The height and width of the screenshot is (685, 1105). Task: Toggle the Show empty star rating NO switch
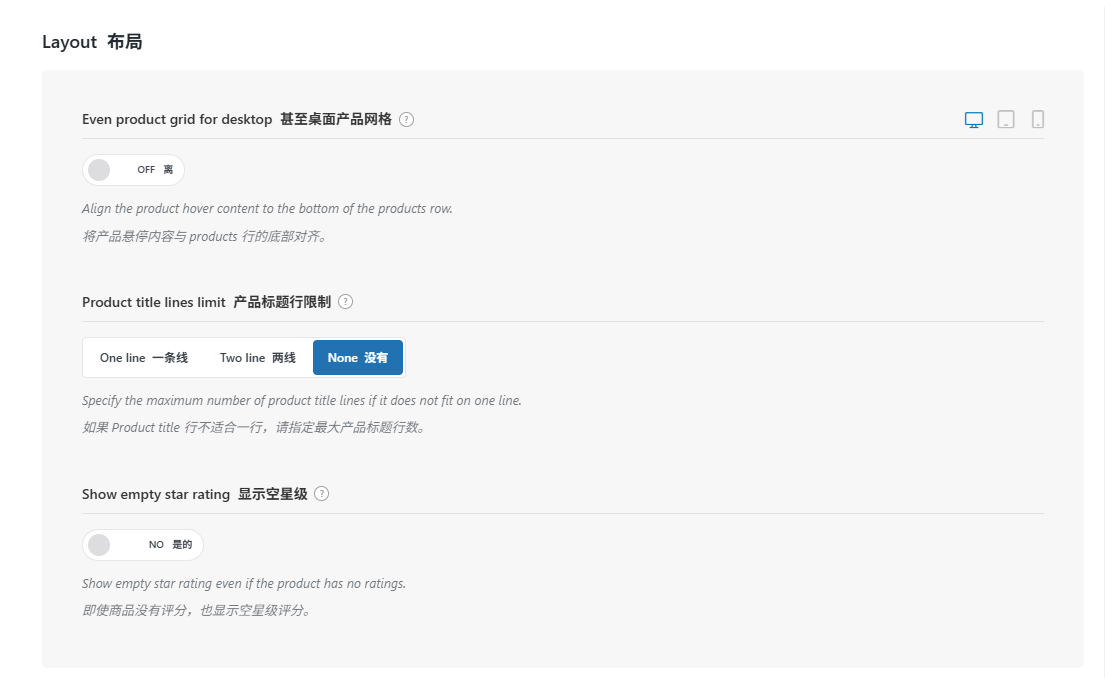(x=143, y=545)
